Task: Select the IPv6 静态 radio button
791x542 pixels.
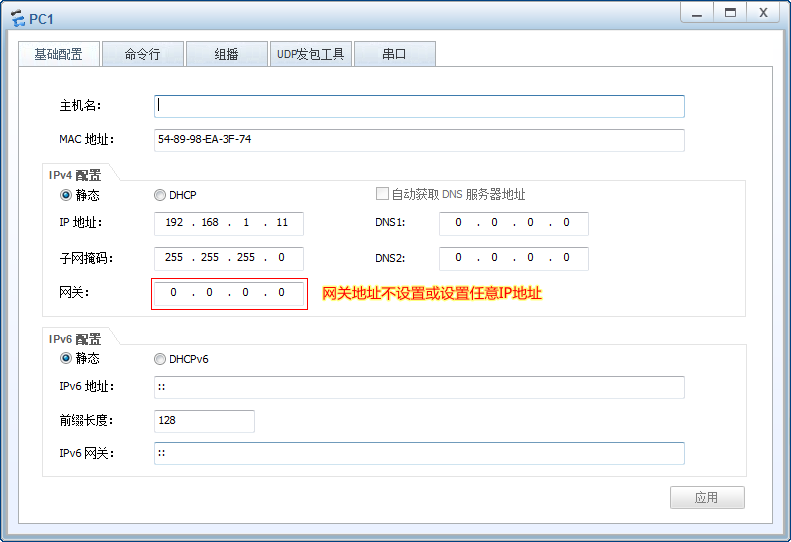Action: pos(66,358)
